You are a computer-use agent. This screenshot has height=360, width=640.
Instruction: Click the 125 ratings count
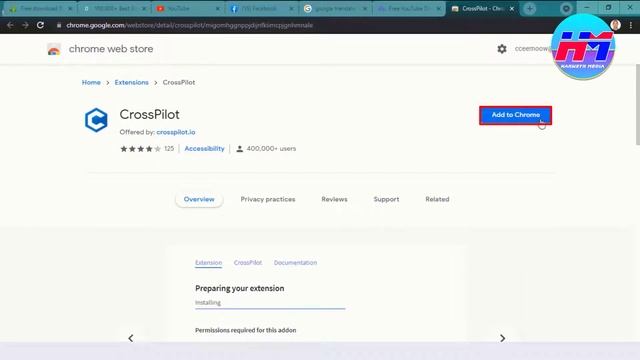[169, 149]
